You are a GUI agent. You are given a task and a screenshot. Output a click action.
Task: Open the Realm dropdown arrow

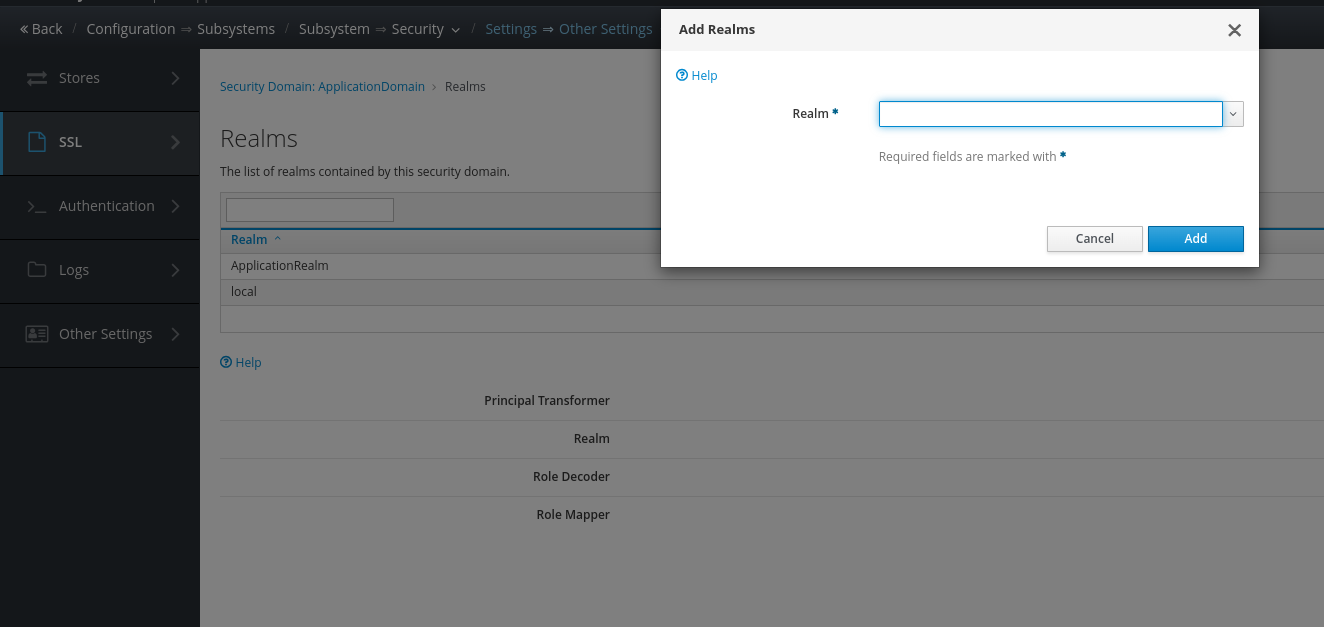coord(1233,114)
